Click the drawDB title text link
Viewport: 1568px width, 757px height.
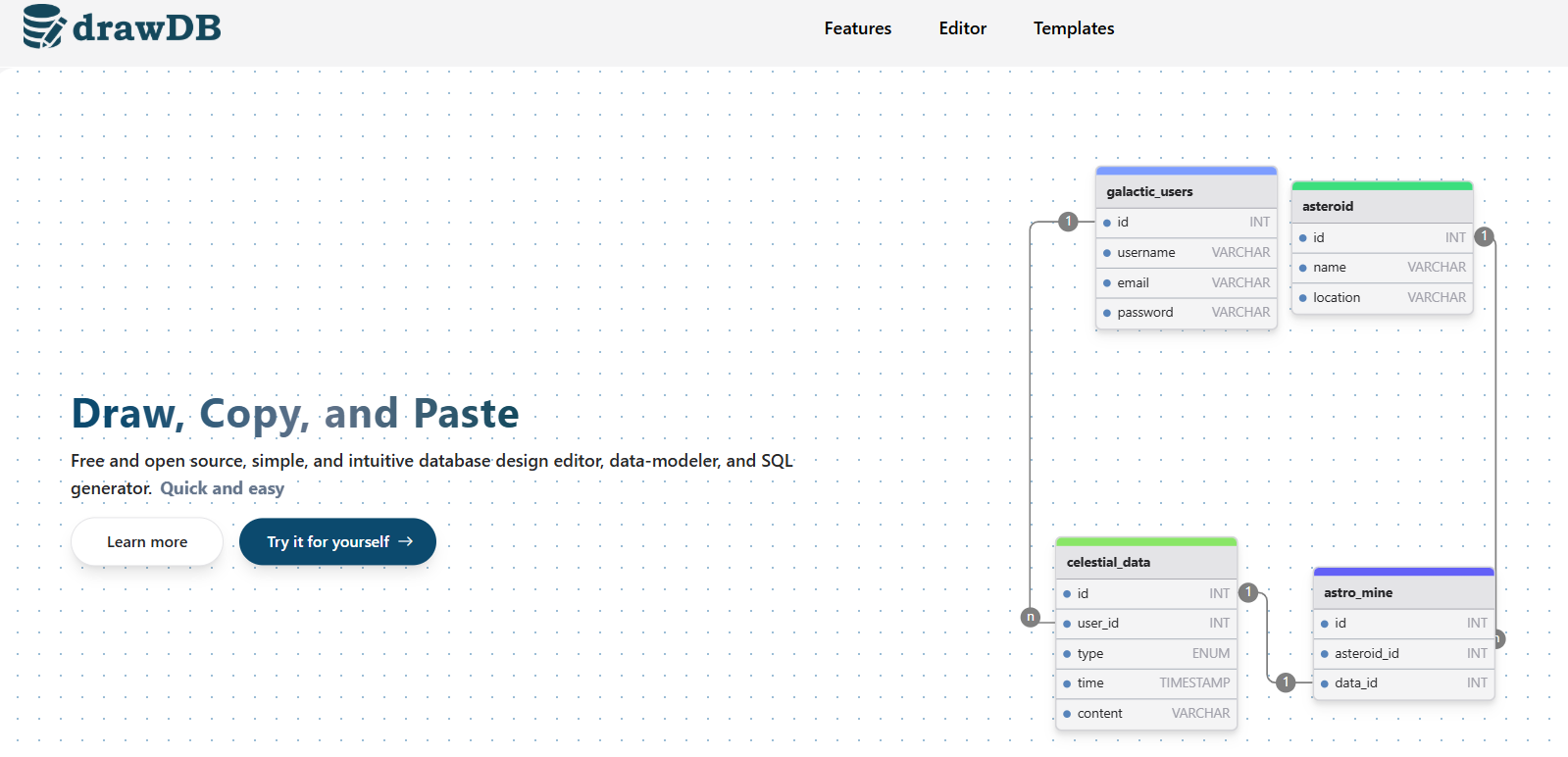[x=147, y=27]
